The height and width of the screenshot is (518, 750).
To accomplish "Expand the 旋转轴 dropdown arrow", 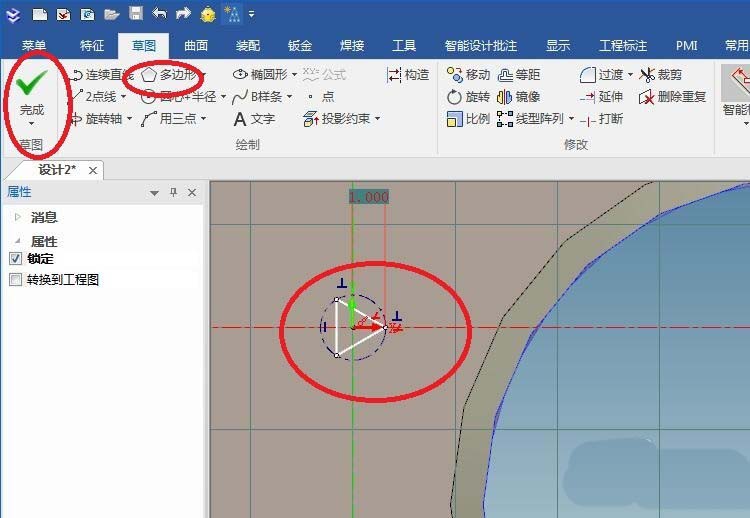I will click(x=130, y=119).
